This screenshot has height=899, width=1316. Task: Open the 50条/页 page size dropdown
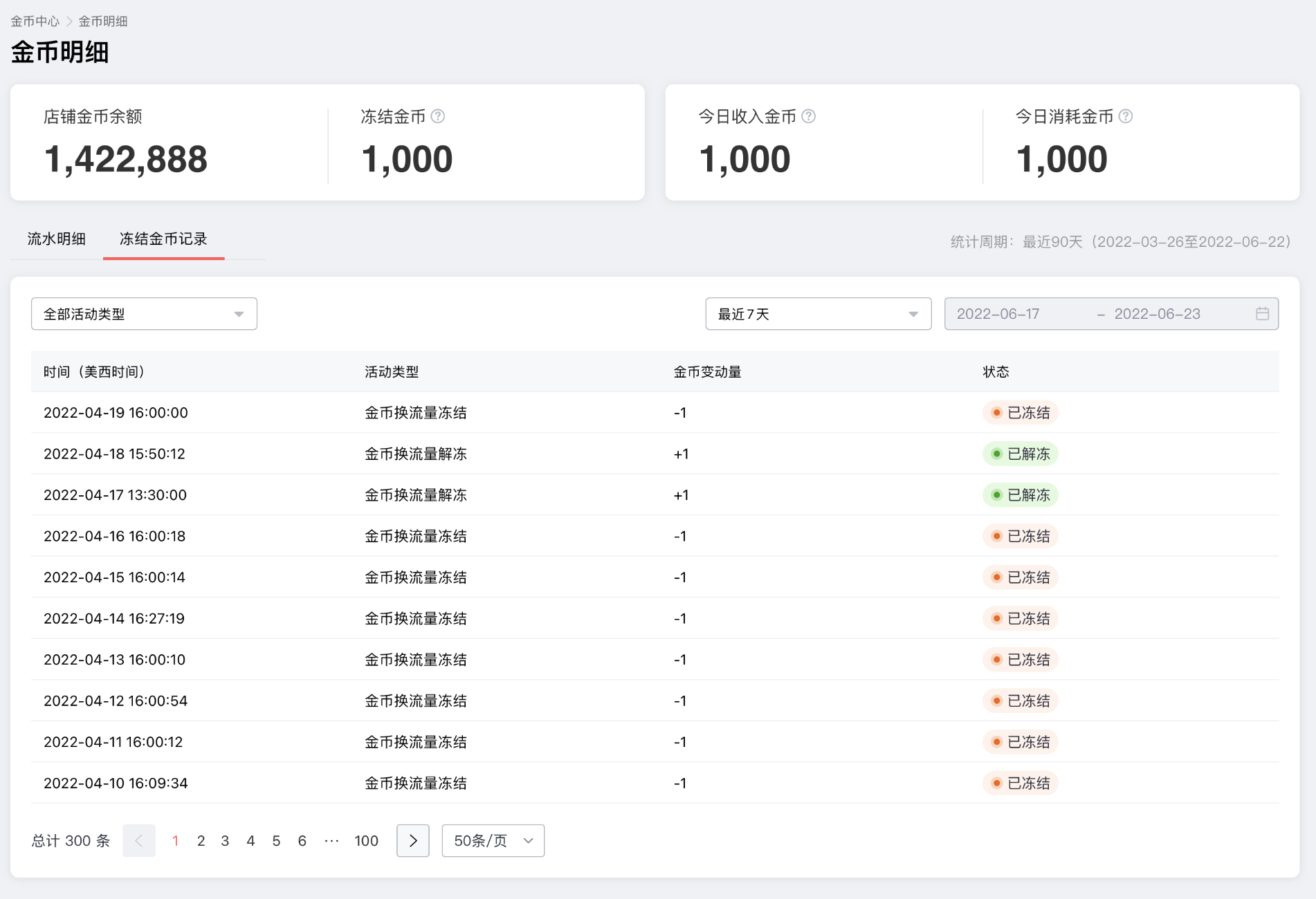[x=493, y=840]
